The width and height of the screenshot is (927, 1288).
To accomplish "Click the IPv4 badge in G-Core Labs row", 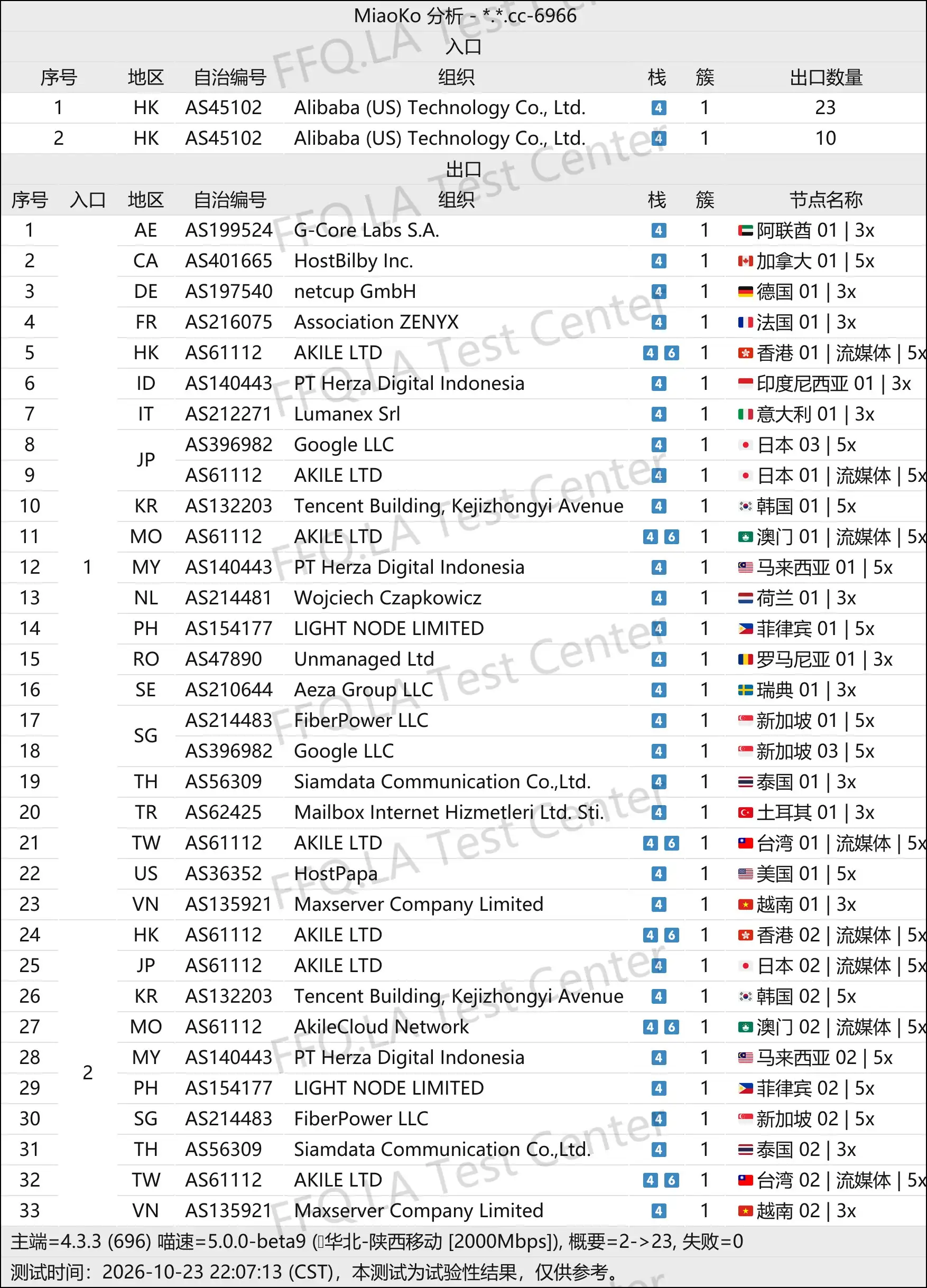I will pyautogui.click(x=659, y=230).
